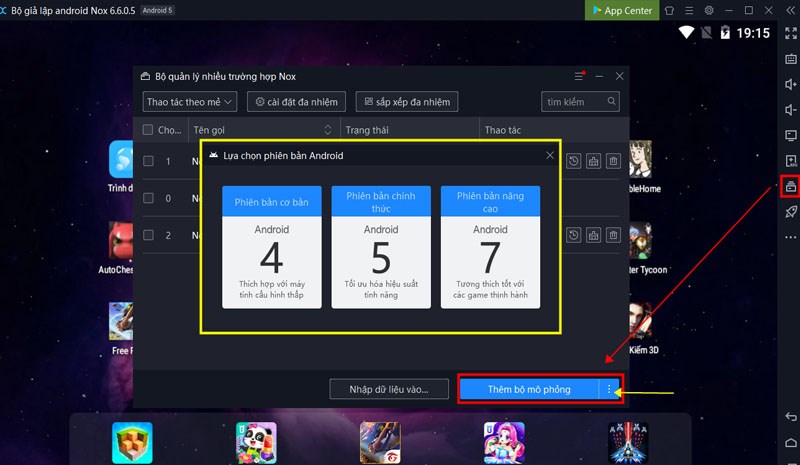
Task: Click 'Thêm bộ mô phỏng' add emulator button
Action: coord(529,389)
